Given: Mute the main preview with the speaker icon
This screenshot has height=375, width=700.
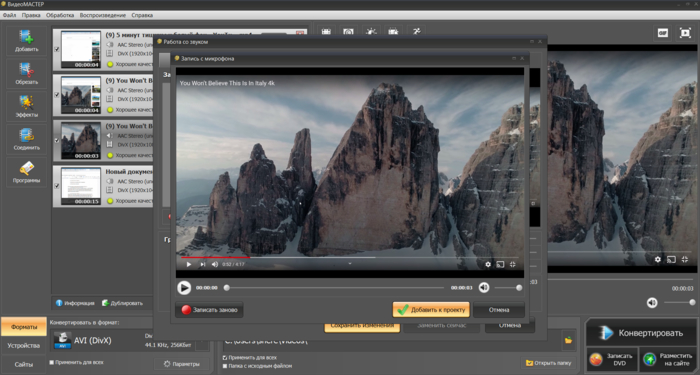Looking at the screenshot, I should (652, 303).
